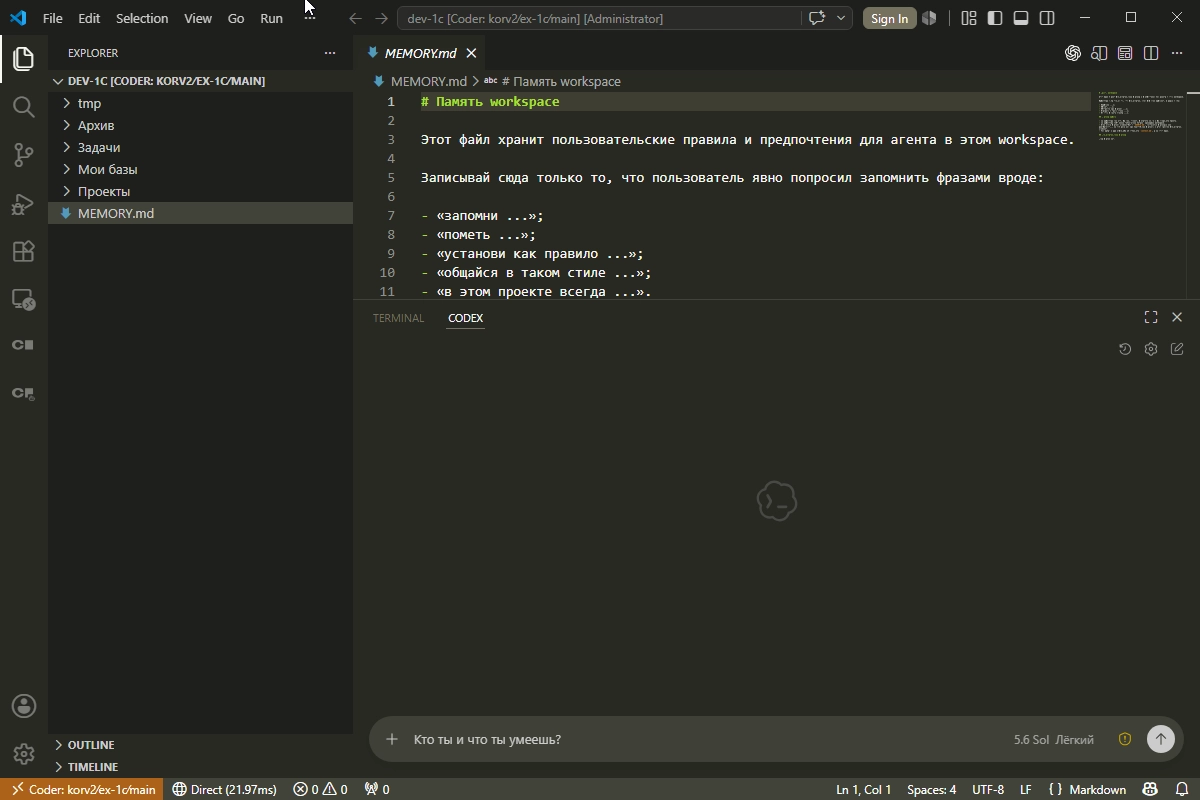Toggle secondary side bar visibility
Screen dimensions: 1200x800
[1047, 18]
